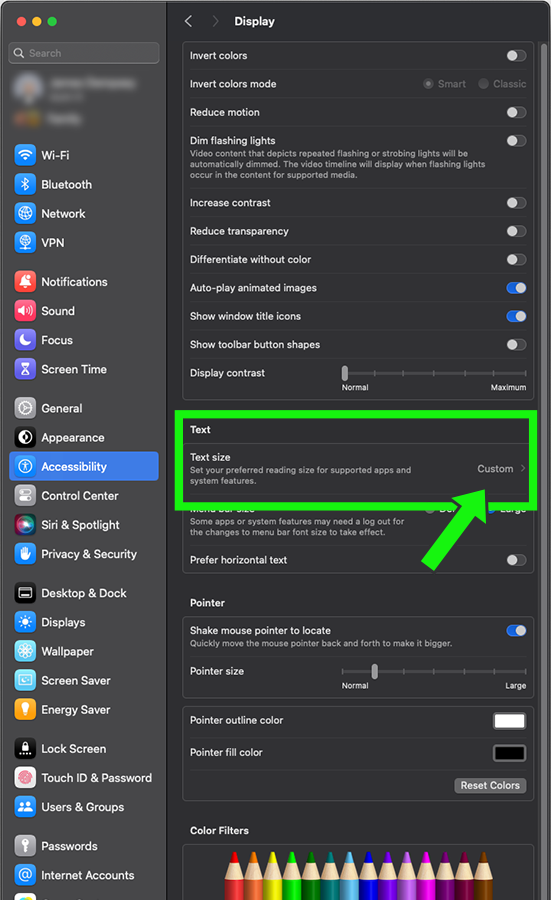
Task: Open Users & Groups sidebar label
Action: point(83,806)
